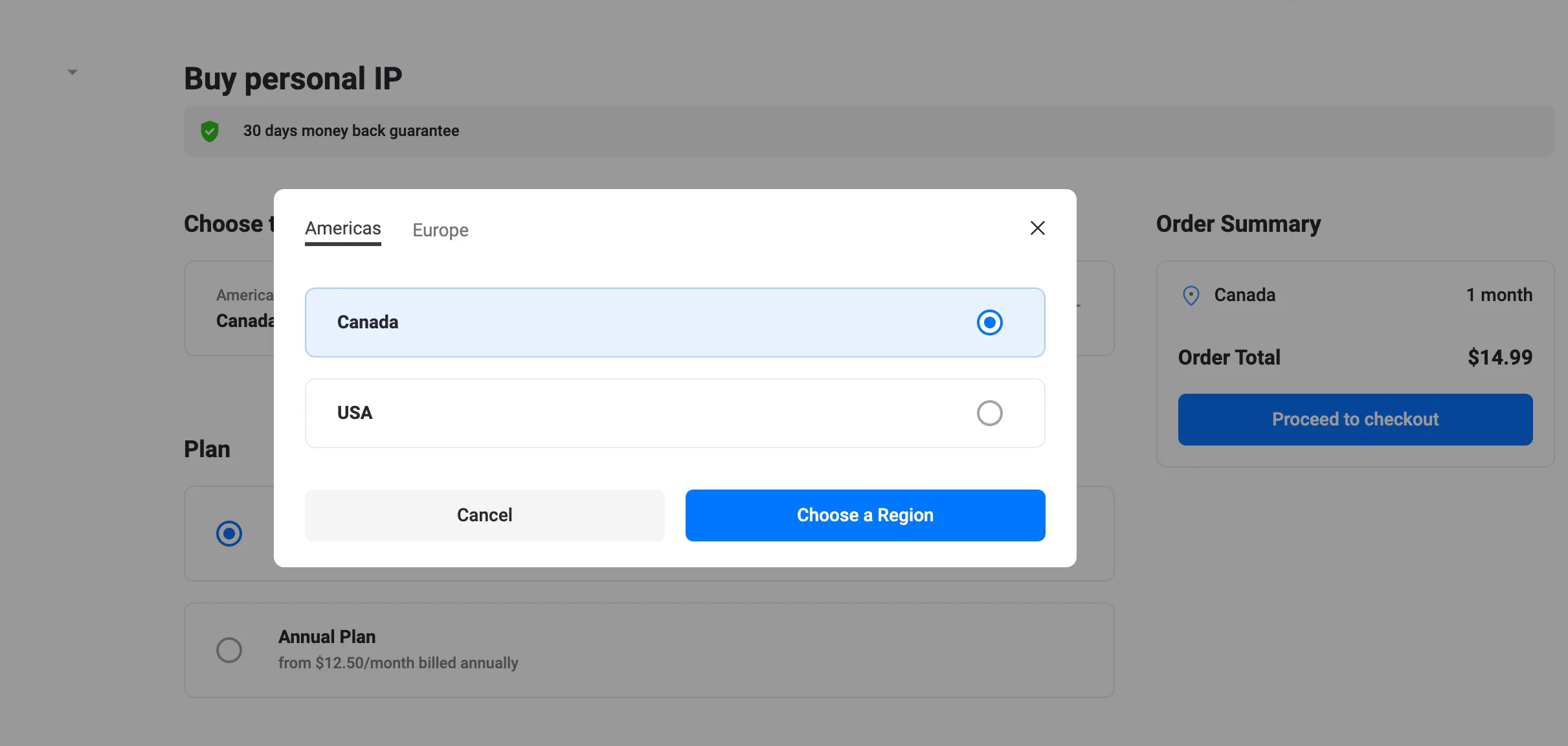The width and height of the screenshot is (1568, 746).
Task: Confirm with Choose a Region button
Action: [865, 515]
